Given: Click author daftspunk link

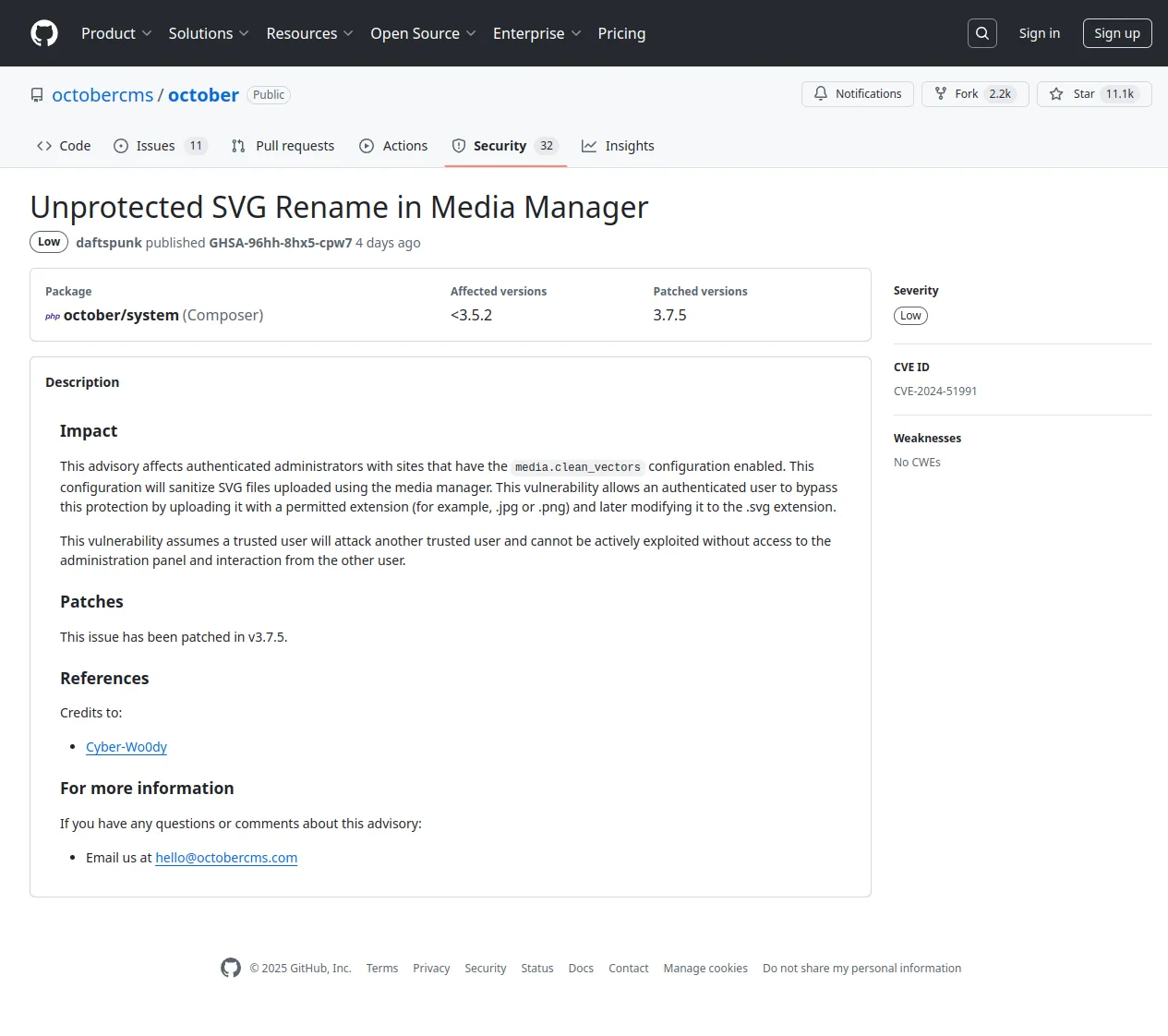Looking at the screenshot, I should [x=109, y=243].
